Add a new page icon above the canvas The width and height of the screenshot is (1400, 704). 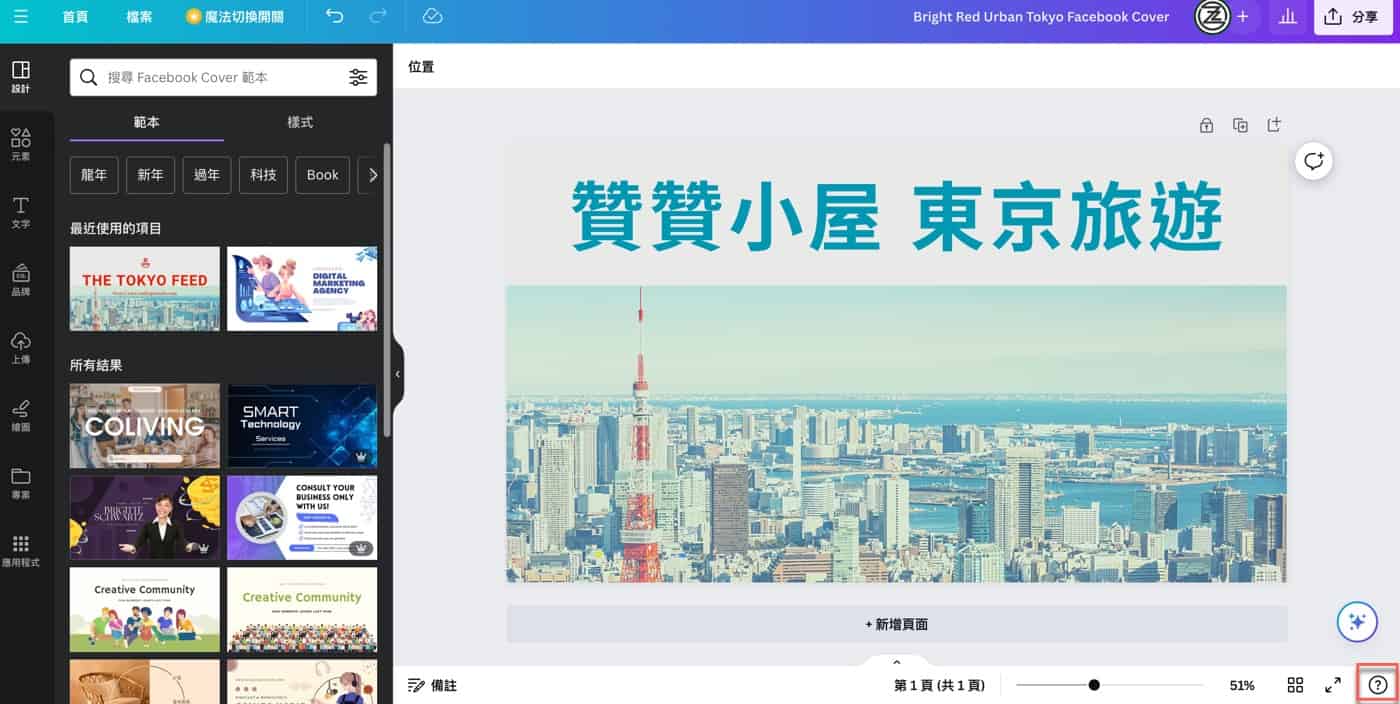click(x=1274, y=125)
